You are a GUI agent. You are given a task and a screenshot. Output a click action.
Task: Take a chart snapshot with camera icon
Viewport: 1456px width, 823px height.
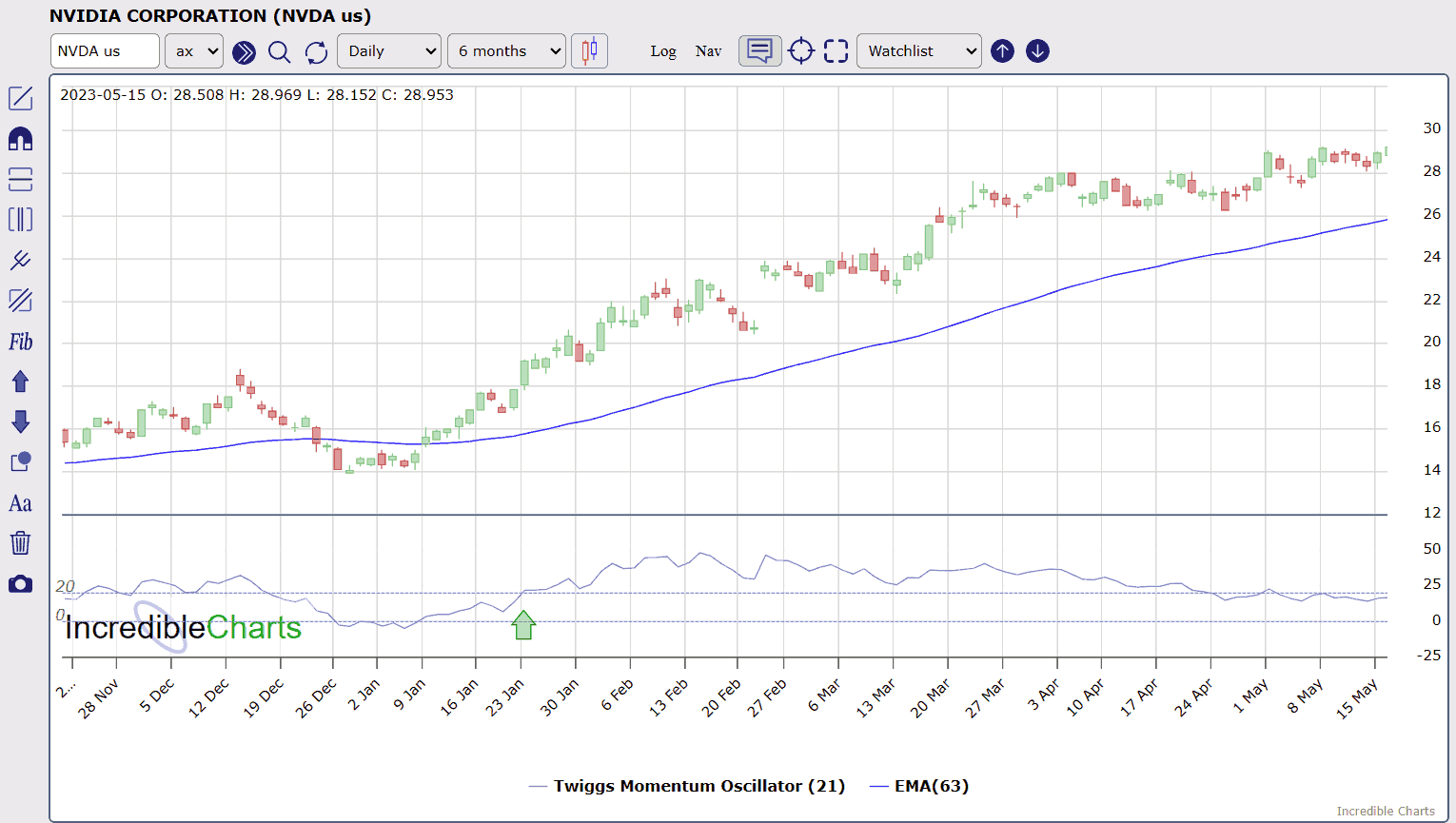pyautogui.click(x=20, y=584)
